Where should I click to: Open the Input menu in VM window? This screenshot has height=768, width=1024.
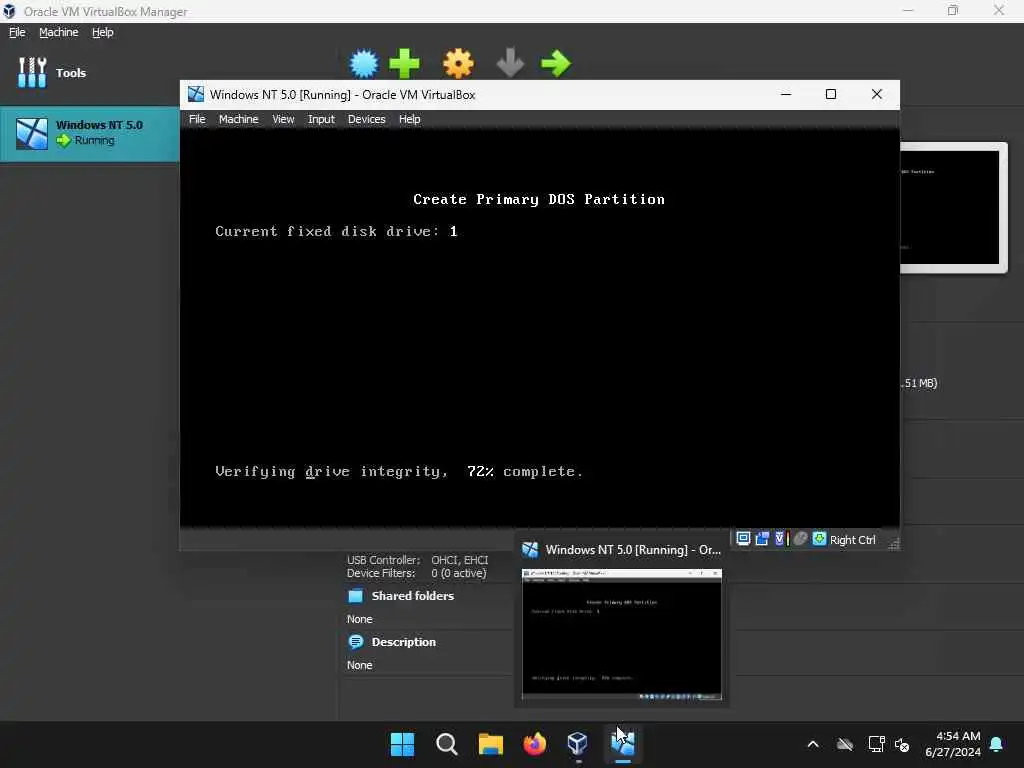pos(321,119)
